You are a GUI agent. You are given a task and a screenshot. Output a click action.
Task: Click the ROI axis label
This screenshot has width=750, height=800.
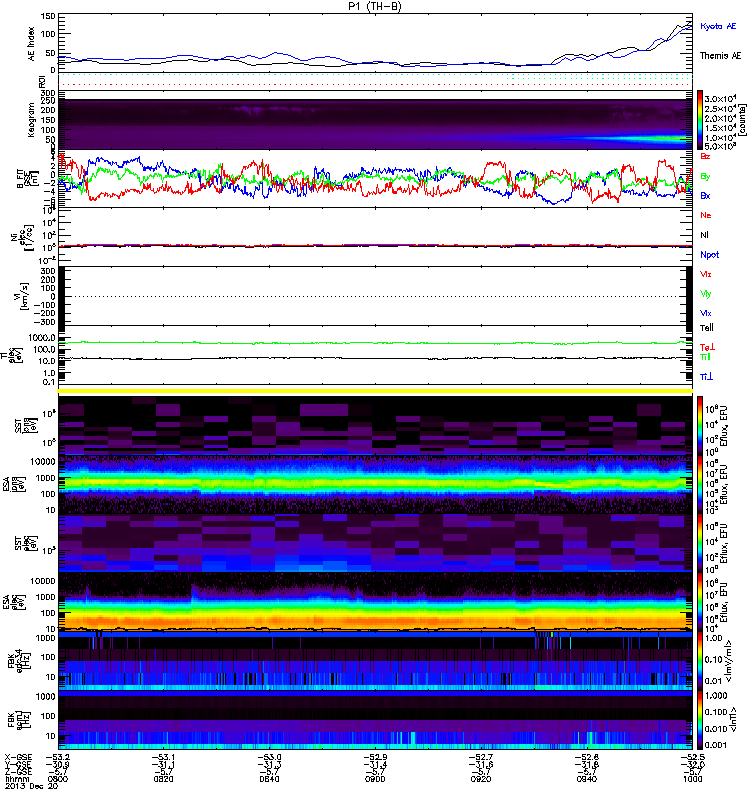pyautogui.click(x=42, y=81)
